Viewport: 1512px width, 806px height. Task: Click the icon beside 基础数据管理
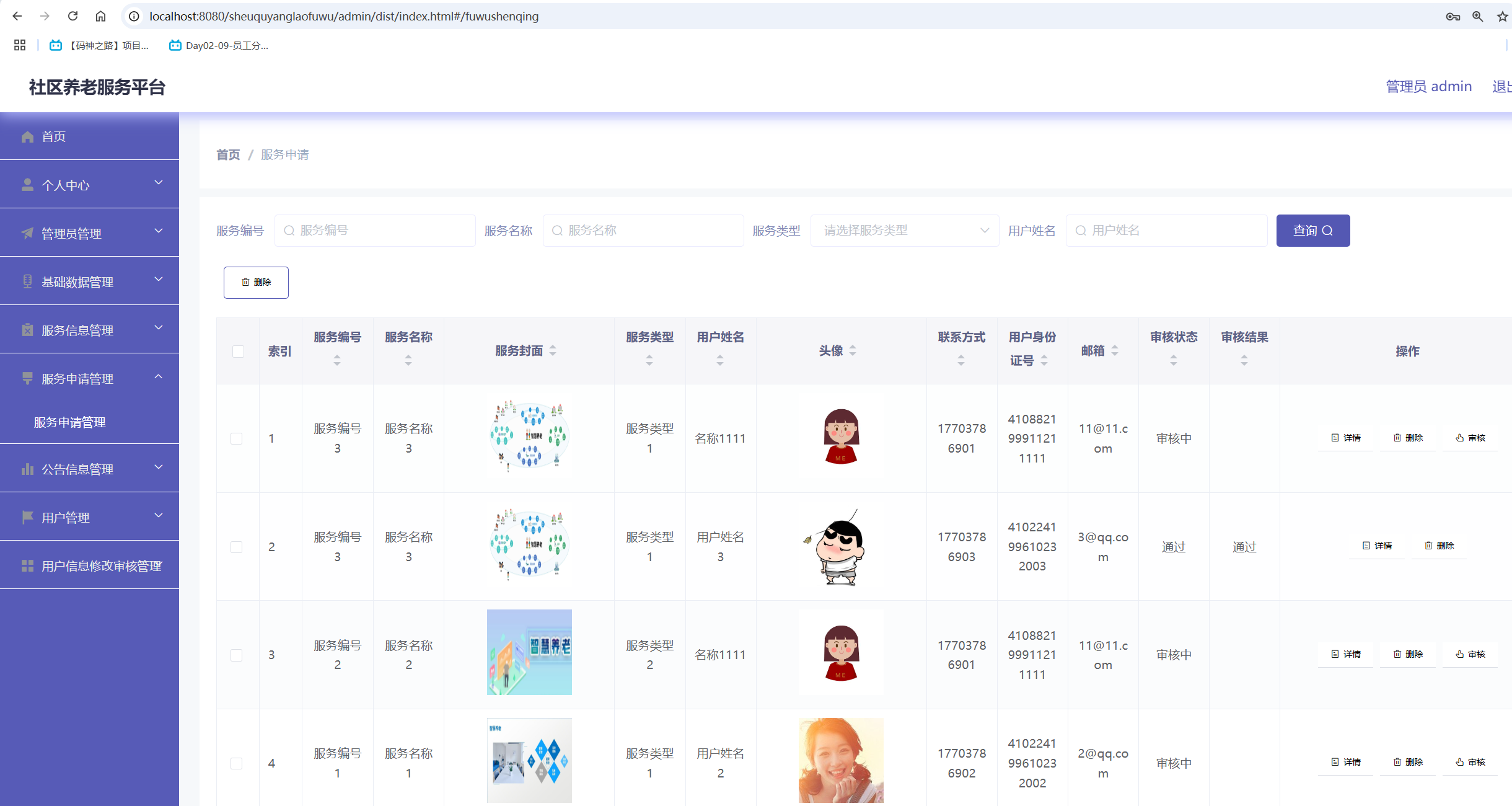[27, 281]
